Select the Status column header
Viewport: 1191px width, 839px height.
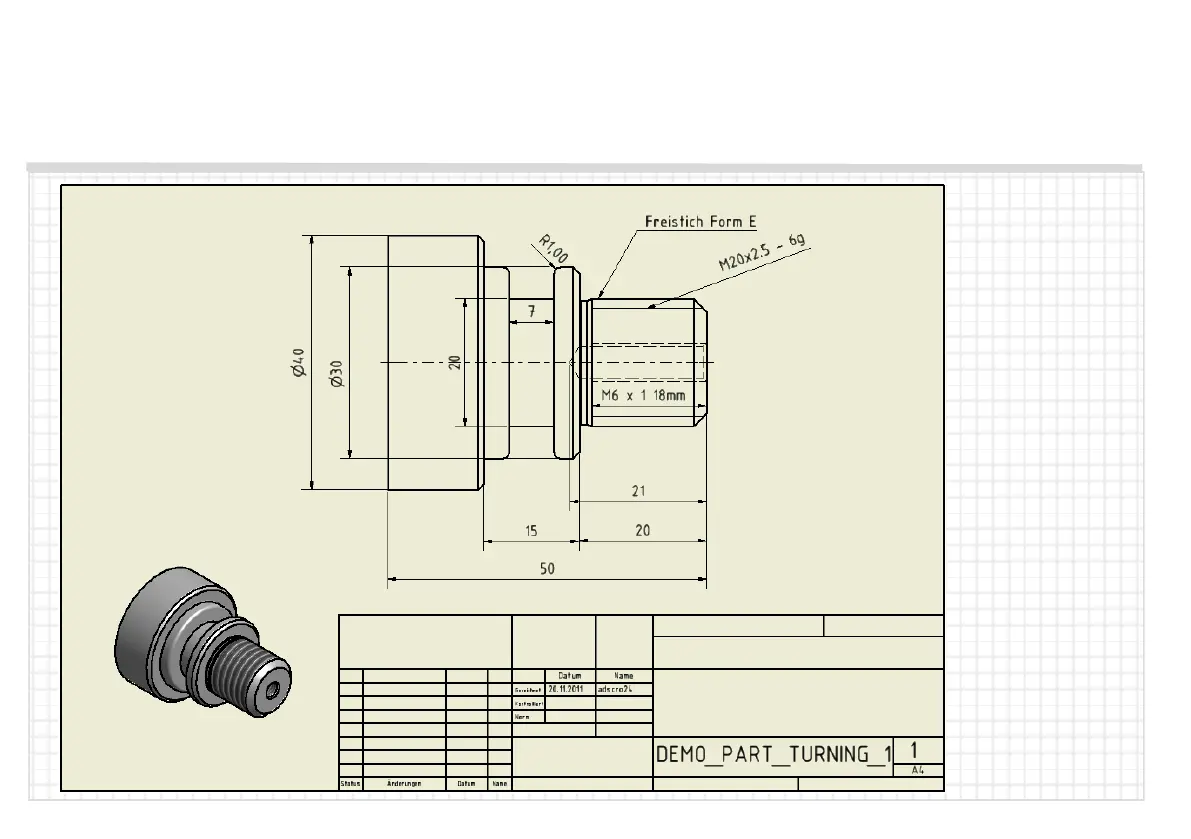(351, 784)
